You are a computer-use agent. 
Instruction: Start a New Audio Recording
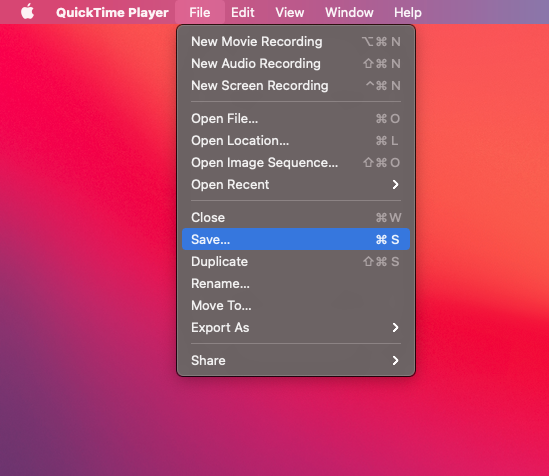pos(296,64)
